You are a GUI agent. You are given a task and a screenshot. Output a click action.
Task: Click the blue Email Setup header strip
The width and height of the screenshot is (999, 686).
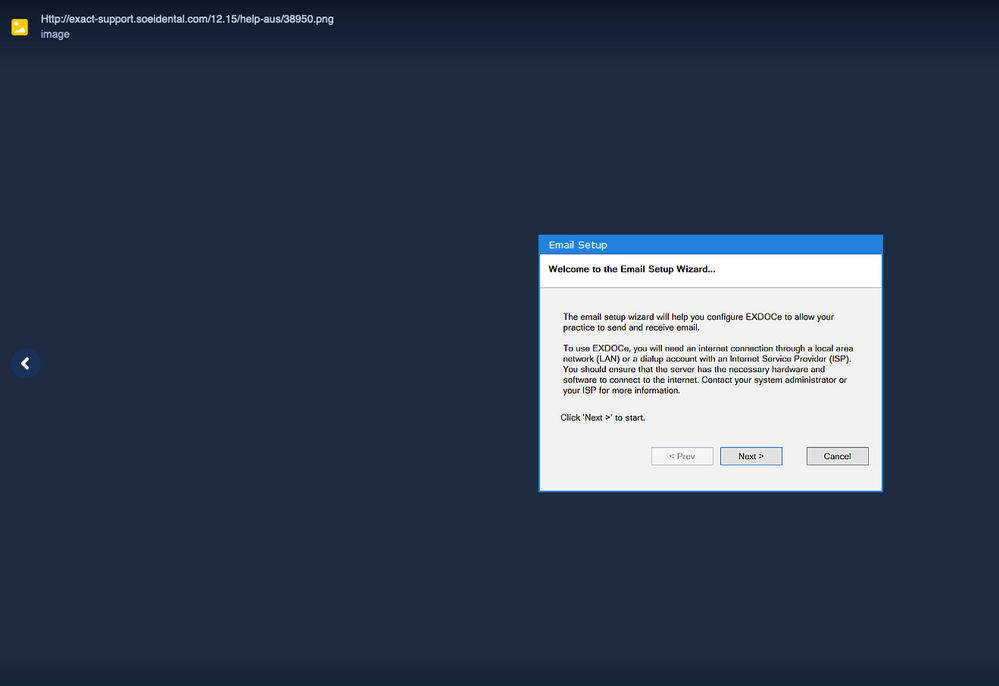(x=710, y=244)
